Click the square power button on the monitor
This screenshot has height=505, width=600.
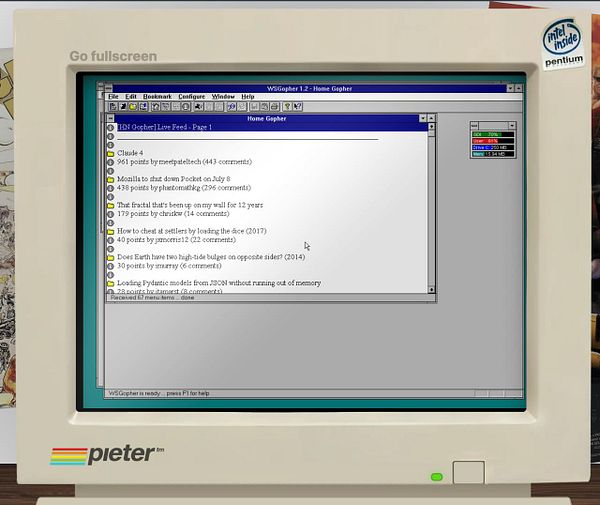(469, 473)
